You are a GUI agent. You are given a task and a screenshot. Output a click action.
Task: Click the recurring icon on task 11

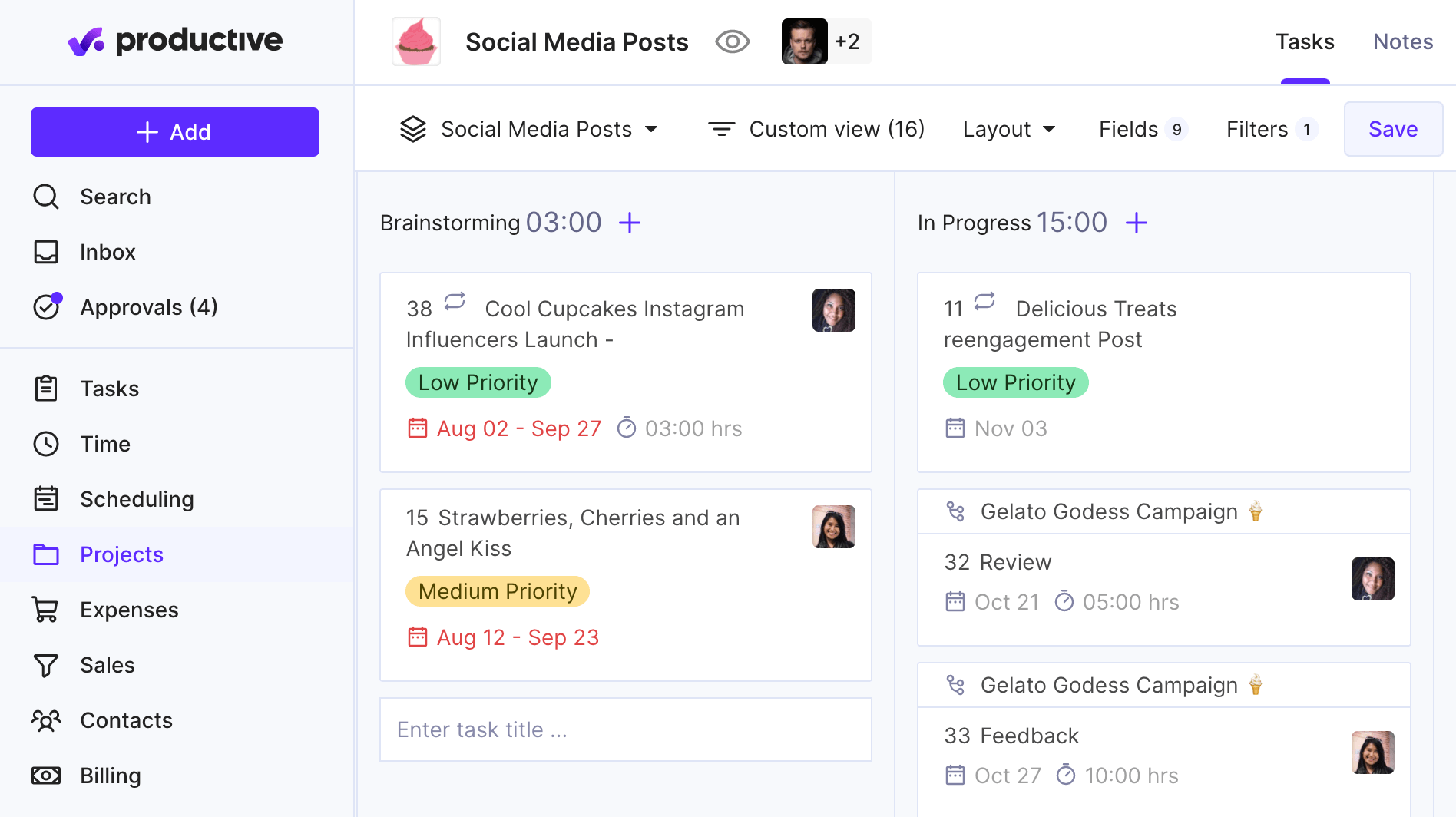[x=984, y=301]
